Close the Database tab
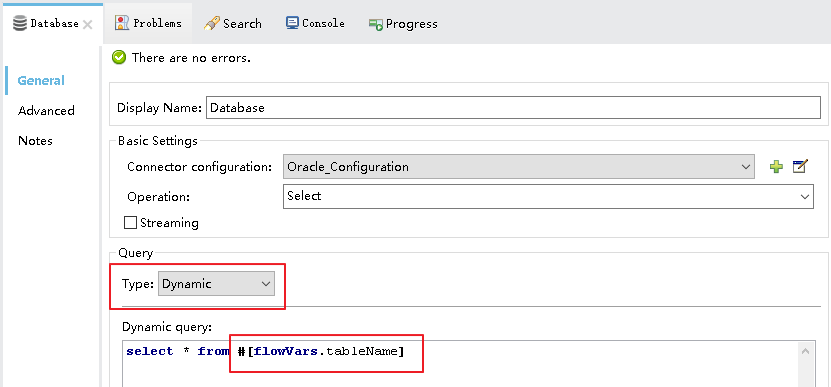 (88, 24)
